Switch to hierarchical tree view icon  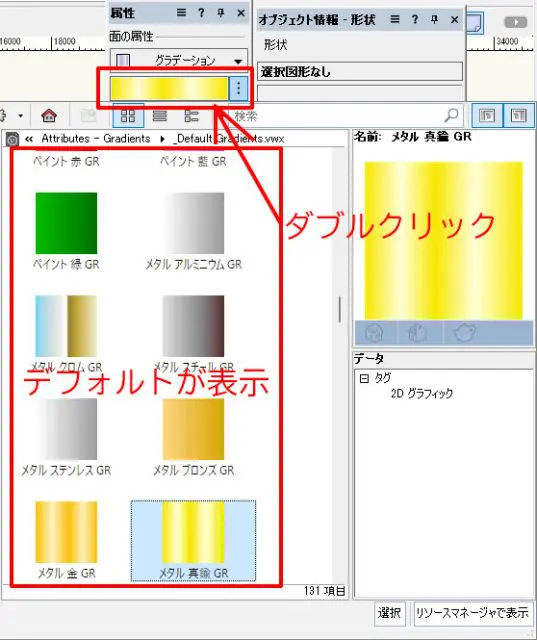[191, 116]
